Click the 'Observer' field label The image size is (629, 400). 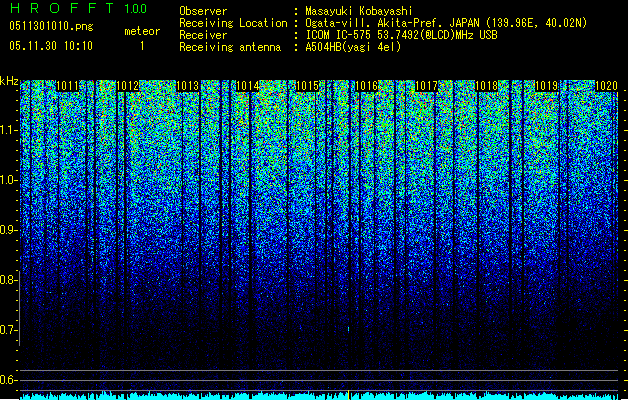pos(203,11)
